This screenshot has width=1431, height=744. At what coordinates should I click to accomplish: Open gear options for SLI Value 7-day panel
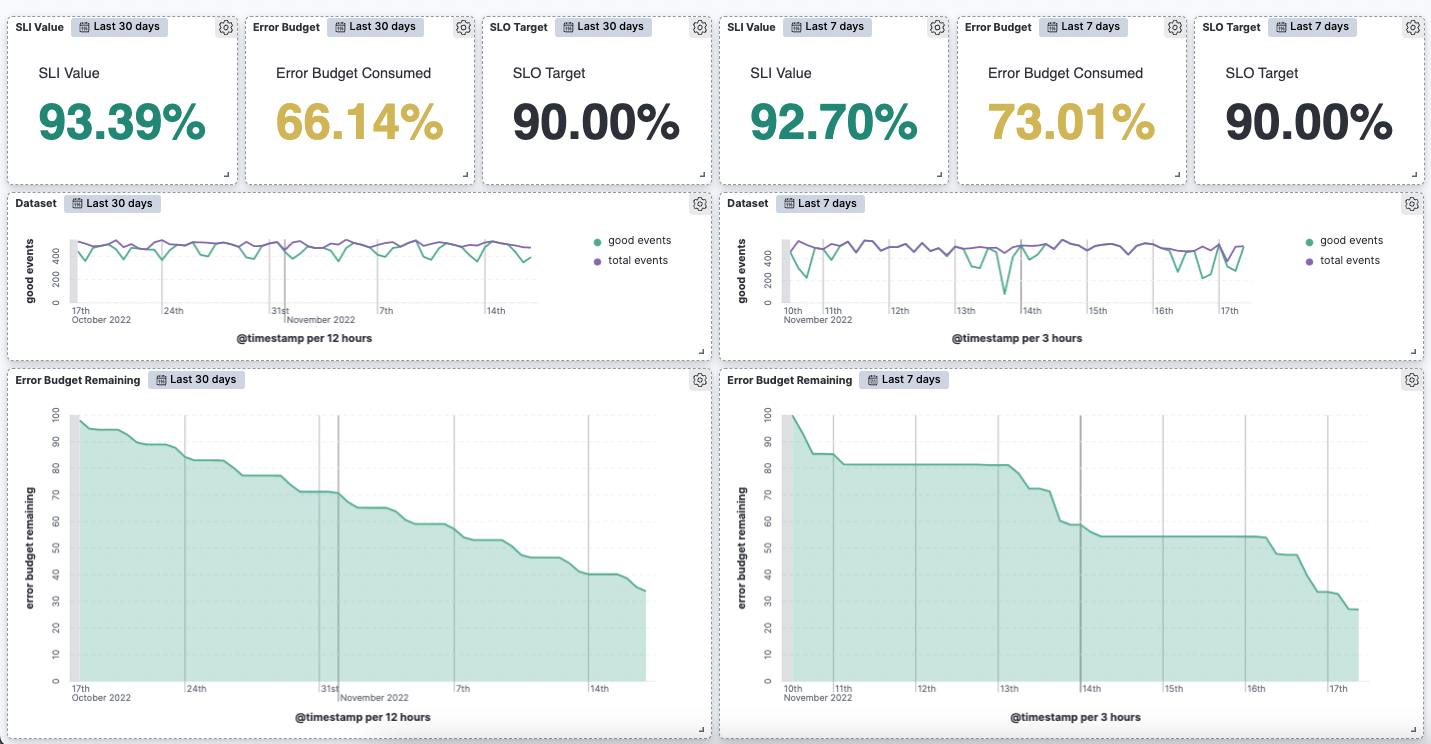pos(938,28)
